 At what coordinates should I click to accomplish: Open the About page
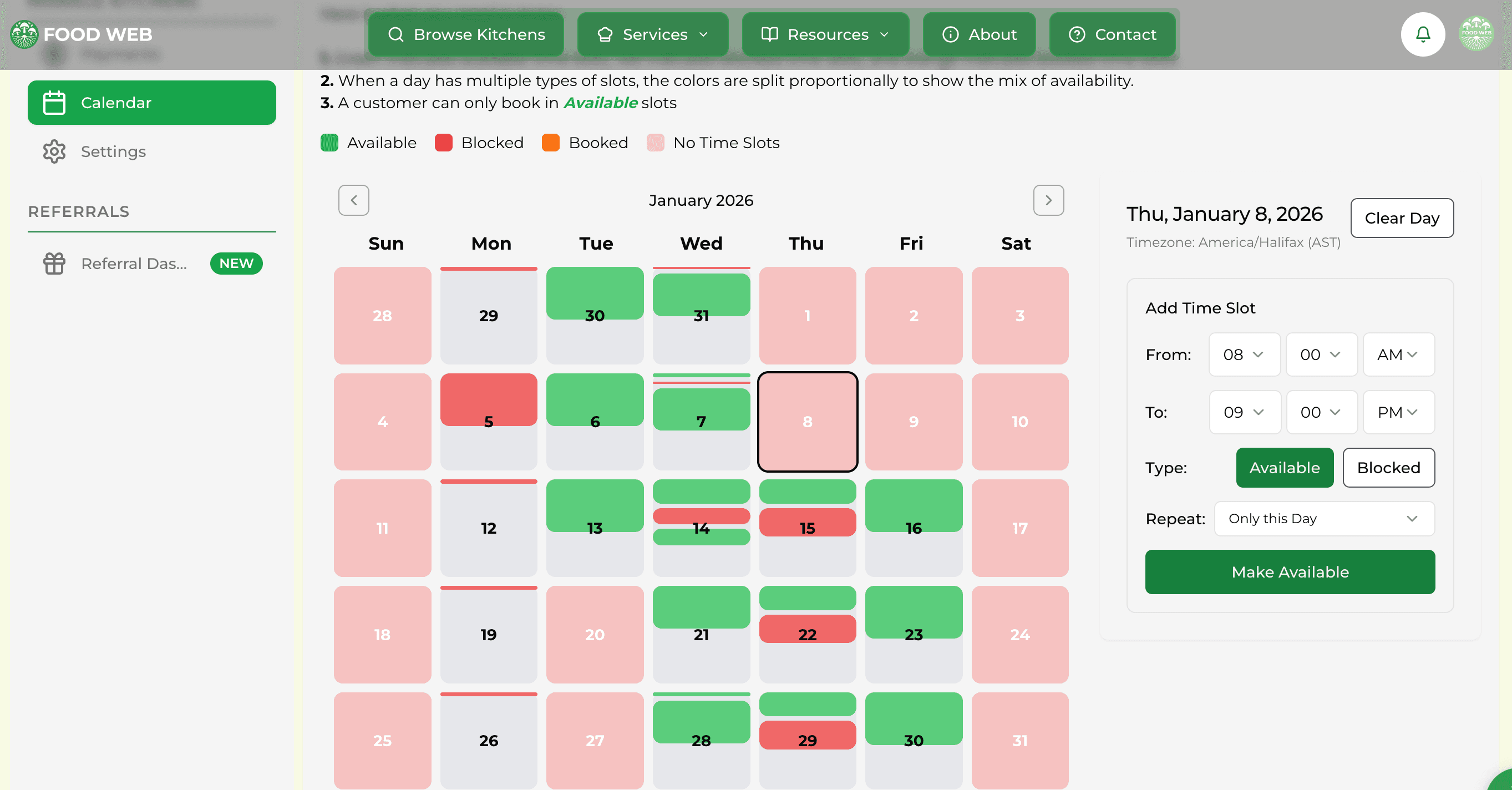click(978, 34)
